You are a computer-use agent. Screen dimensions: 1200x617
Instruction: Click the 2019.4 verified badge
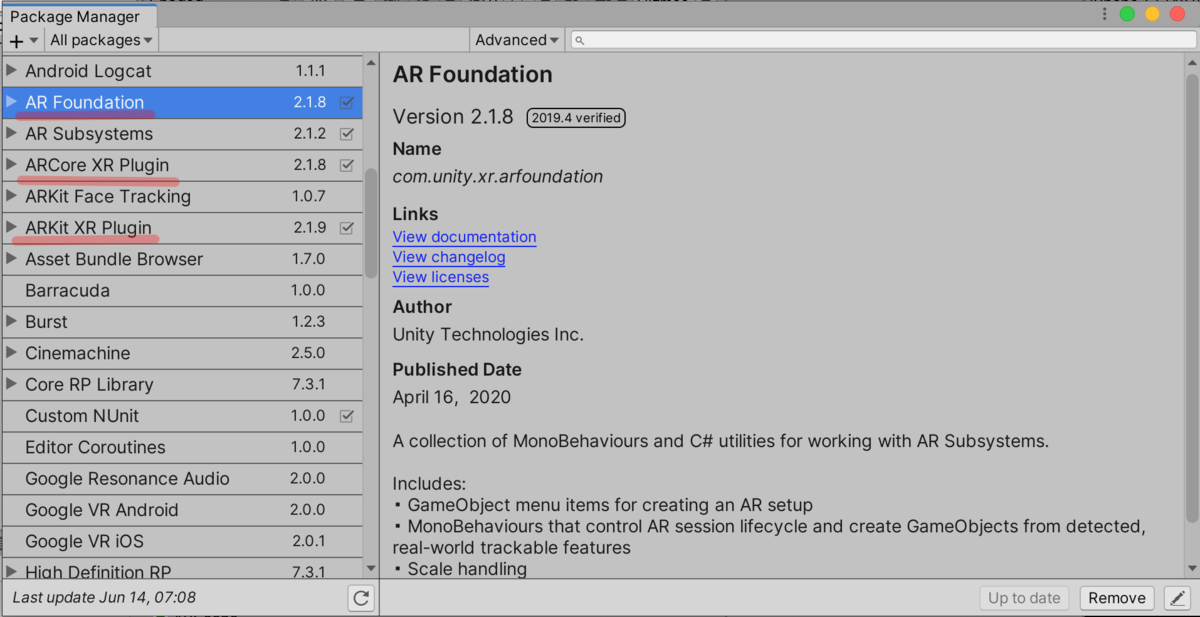tap(576, 118)
